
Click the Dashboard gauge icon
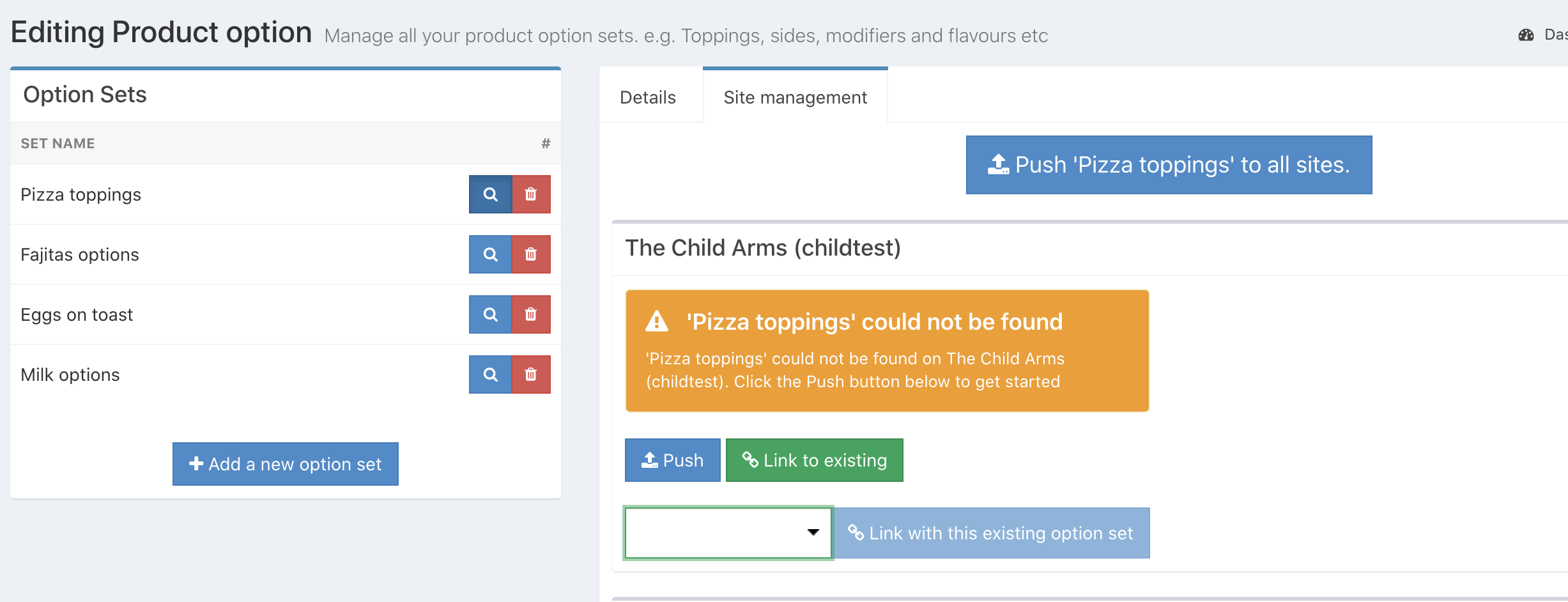coord(1526,35)
